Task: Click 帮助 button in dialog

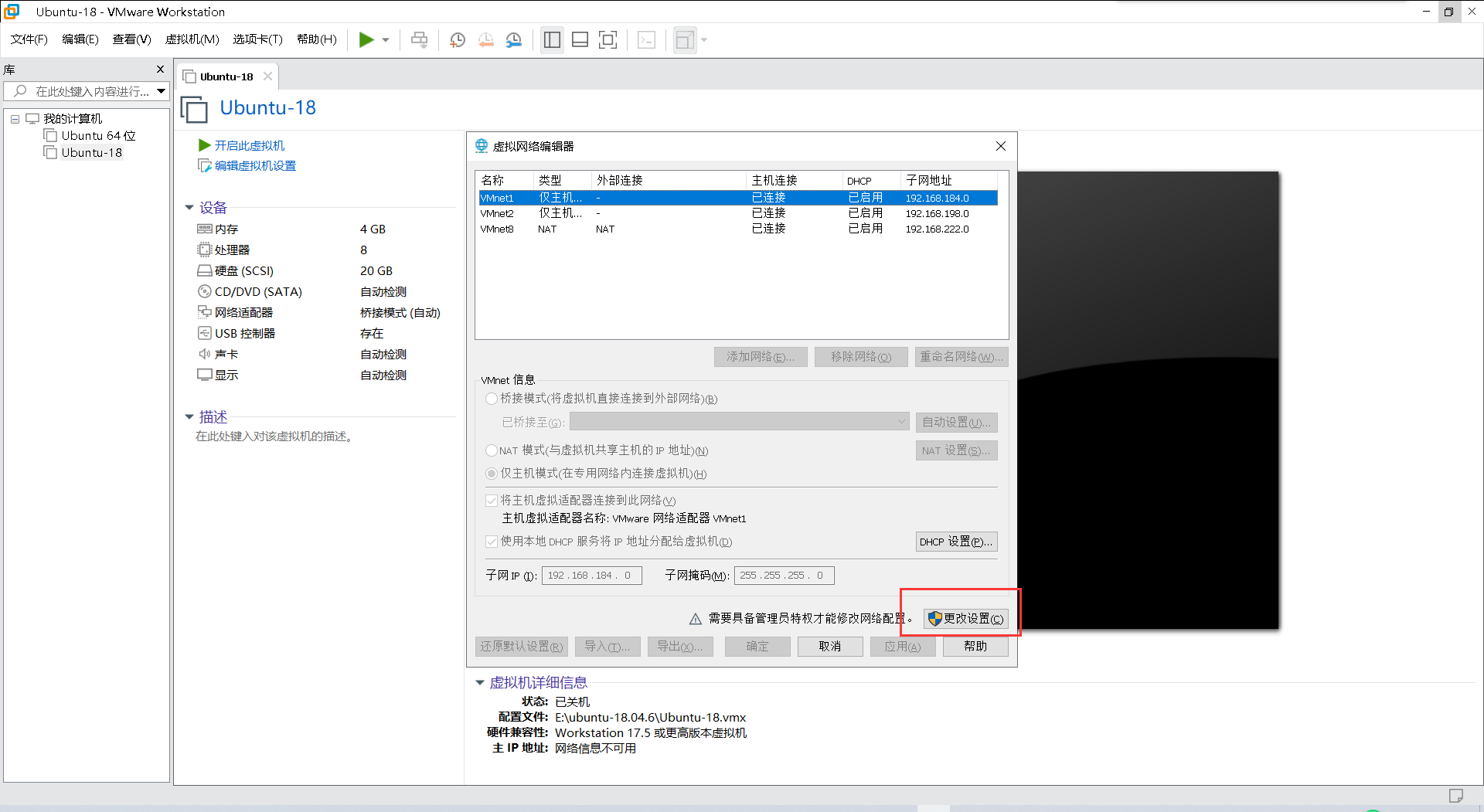Action: tap(975, 647)
